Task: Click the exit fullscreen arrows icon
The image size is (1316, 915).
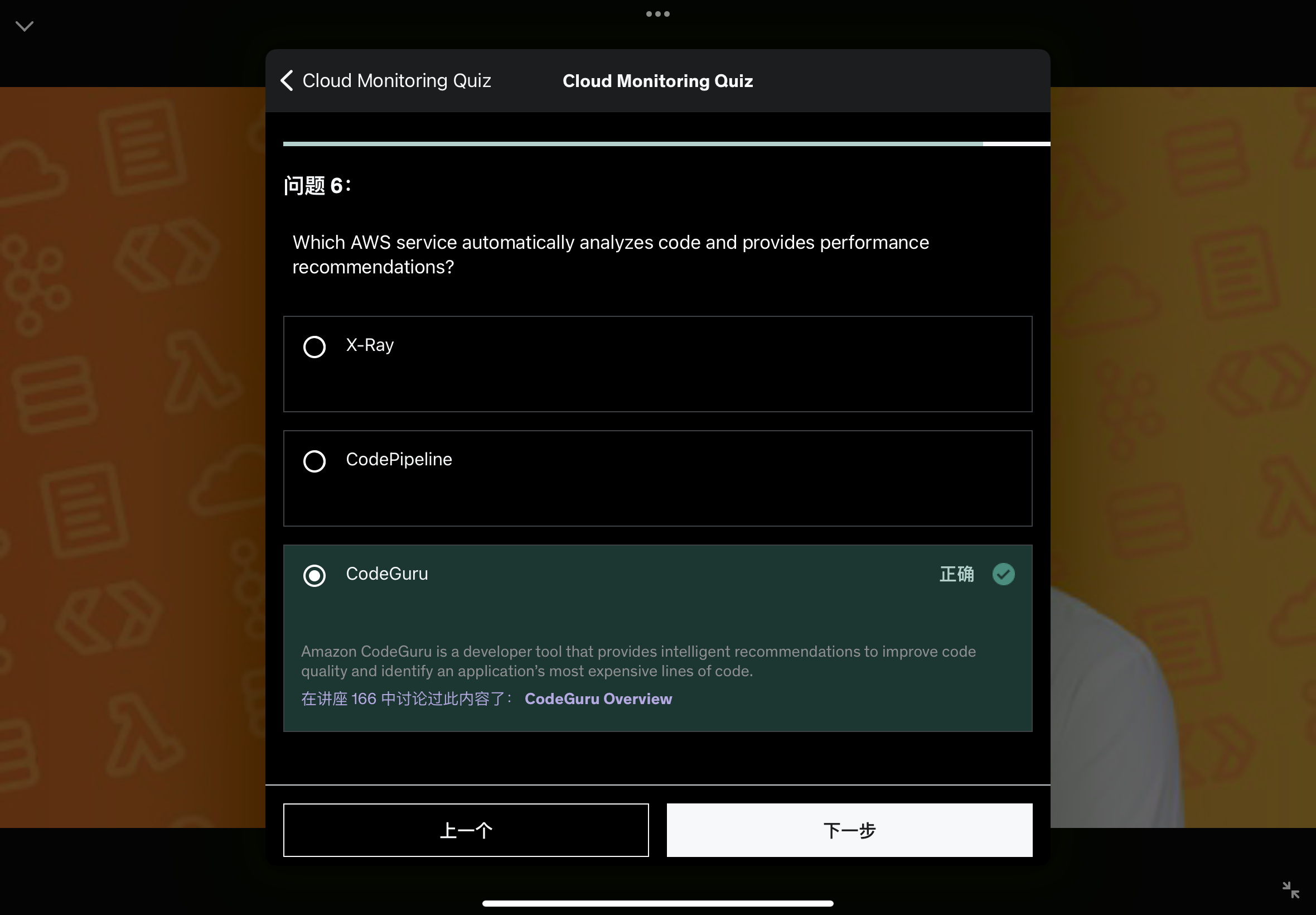Action: point(1290,890)
